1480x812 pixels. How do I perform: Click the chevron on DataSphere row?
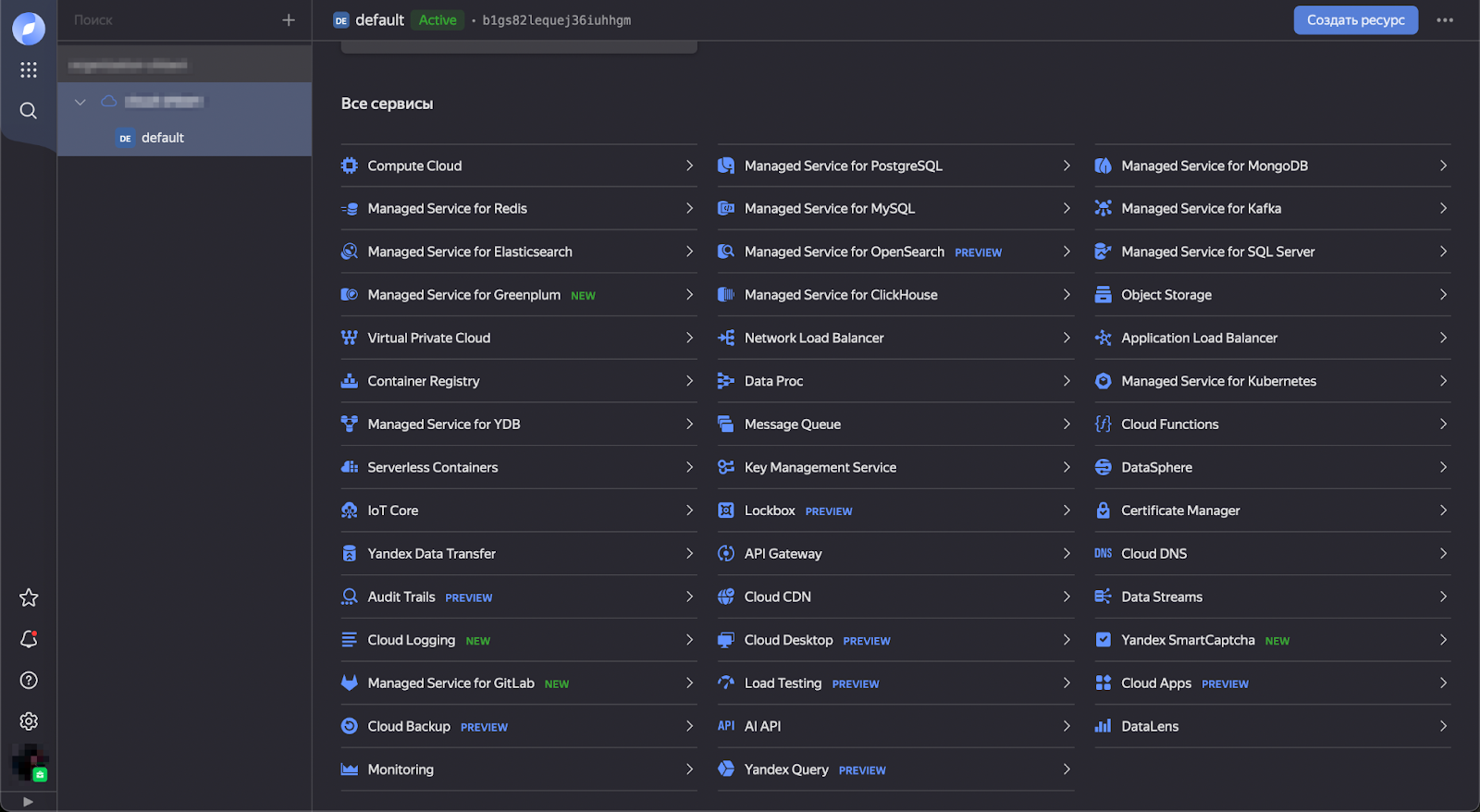pyautogui.click(x=1443, y=468)
